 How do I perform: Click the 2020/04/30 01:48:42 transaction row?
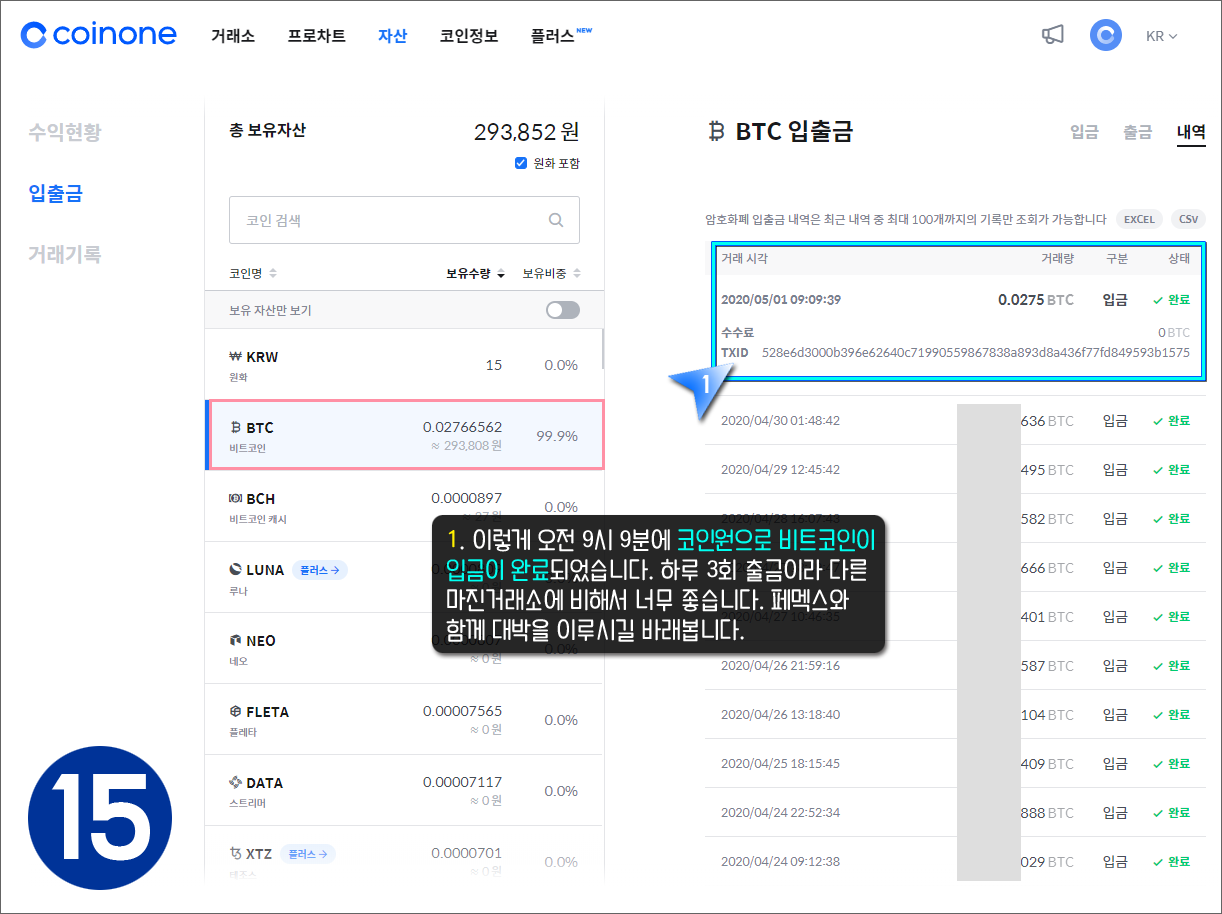(955, 421)
